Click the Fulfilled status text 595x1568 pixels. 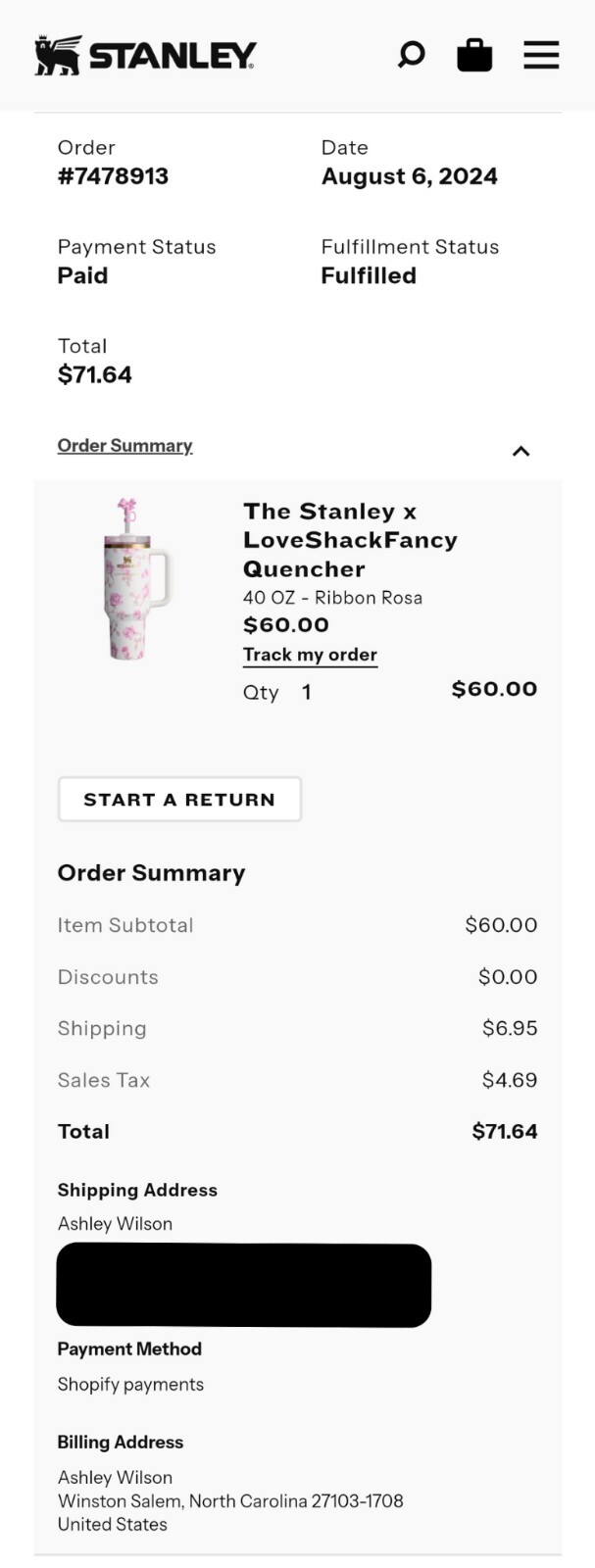pyautogui.click(x=369, y=275)
